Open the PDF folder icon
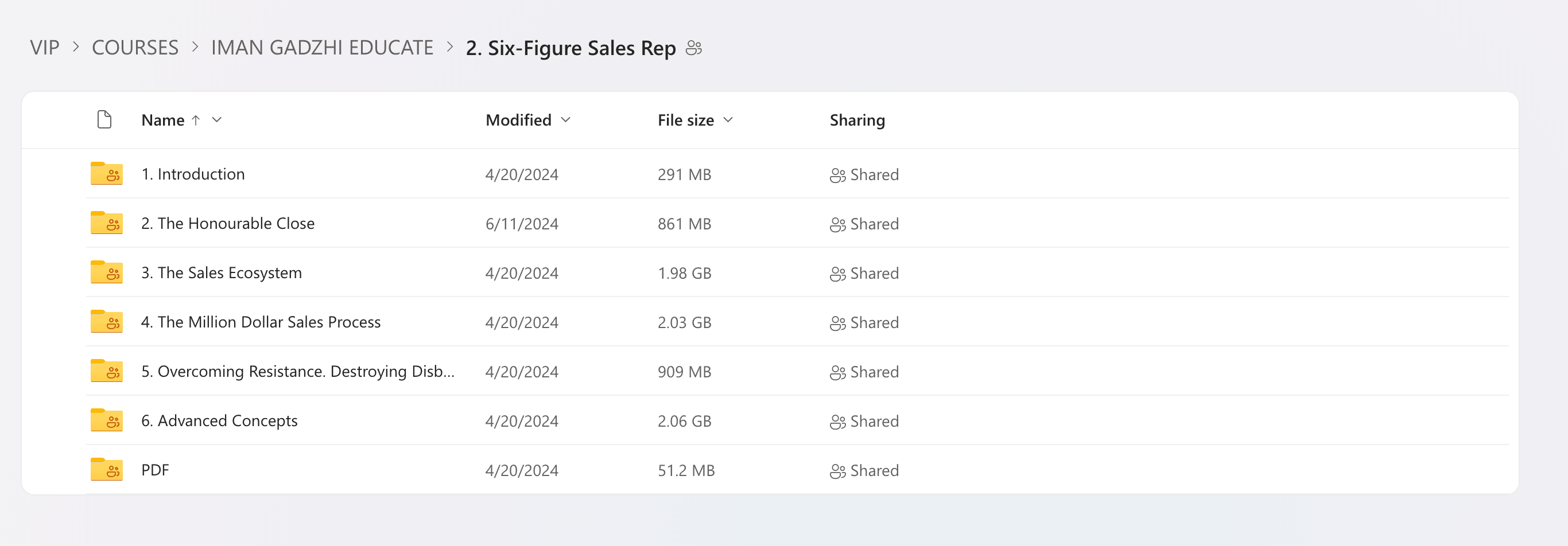This screenshot has height=546, width=1568. click(x=107, y=469)
